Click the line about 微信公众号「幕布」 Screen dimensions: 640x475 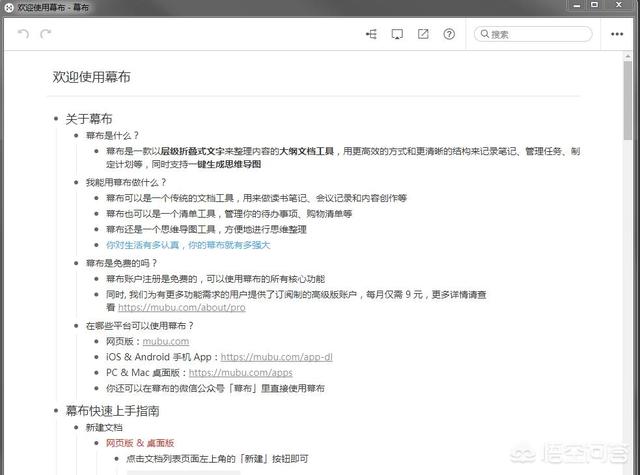point(215,388)
